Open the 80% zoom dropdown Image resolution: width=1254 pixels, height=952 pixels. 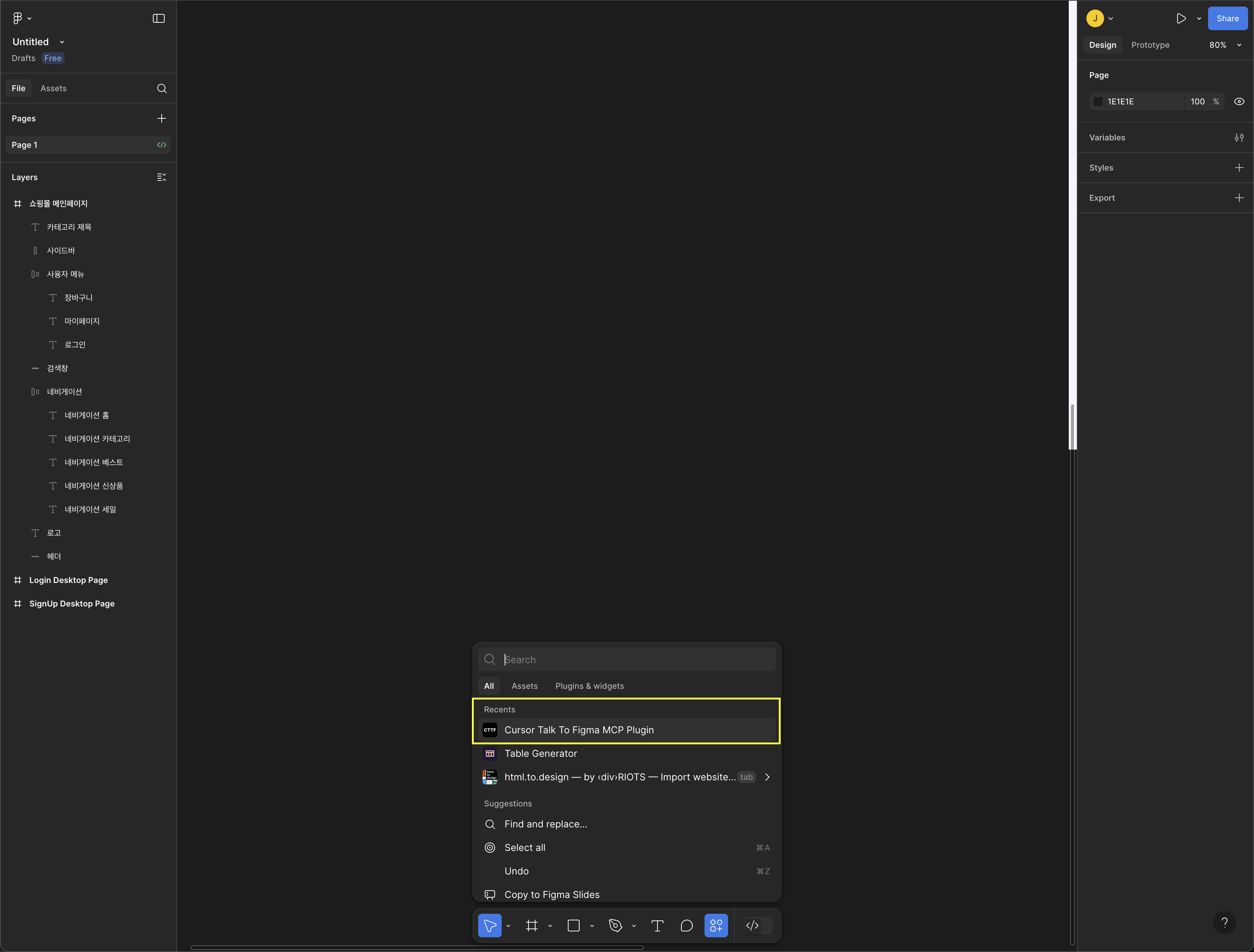point(1225,45)
